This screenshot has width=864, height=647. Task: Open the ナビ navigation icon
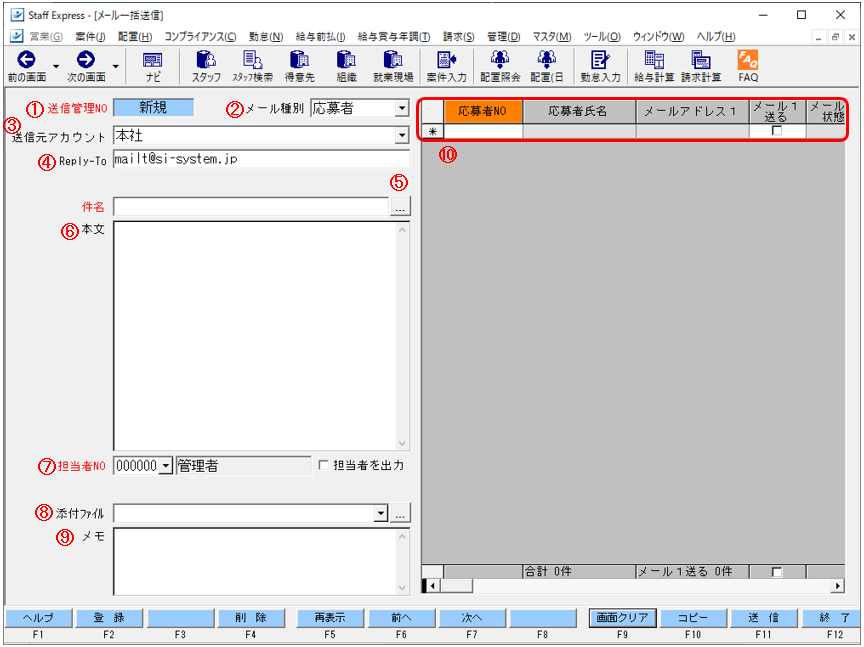coord(153,60)
